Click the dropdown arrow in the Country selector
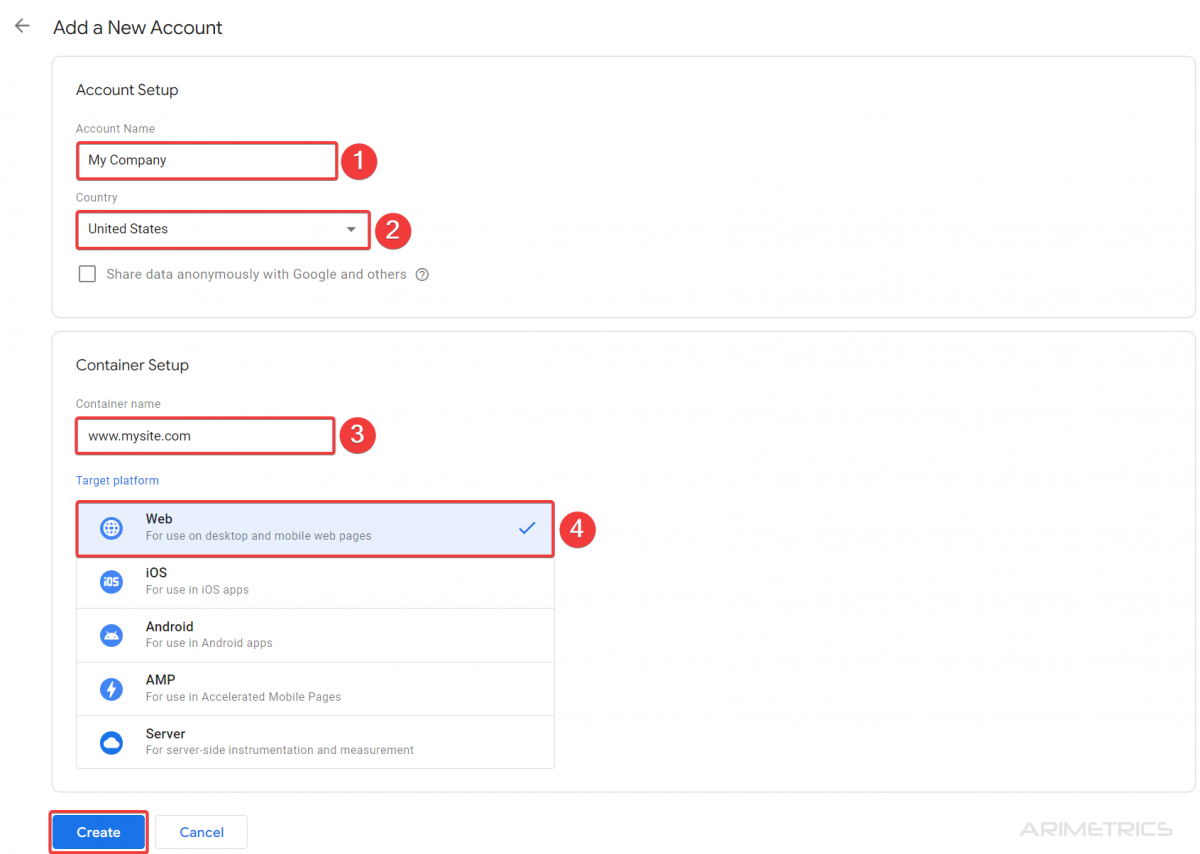1200x854 pixels. pyautogui.click(x=351, y=229)
